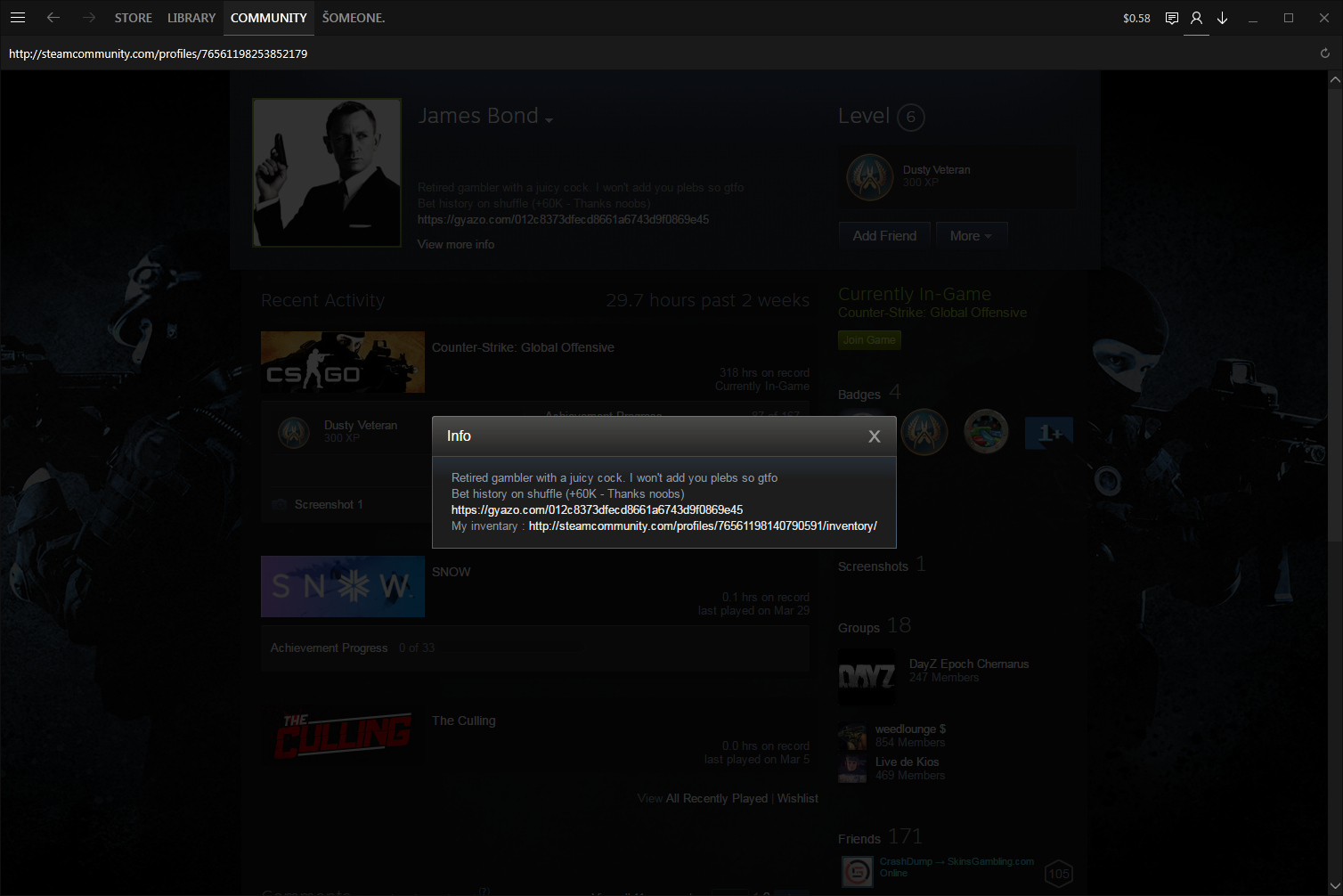The image size is (1343, 896).
Task: Open the inventory profile link
Action: pos(703,526)
